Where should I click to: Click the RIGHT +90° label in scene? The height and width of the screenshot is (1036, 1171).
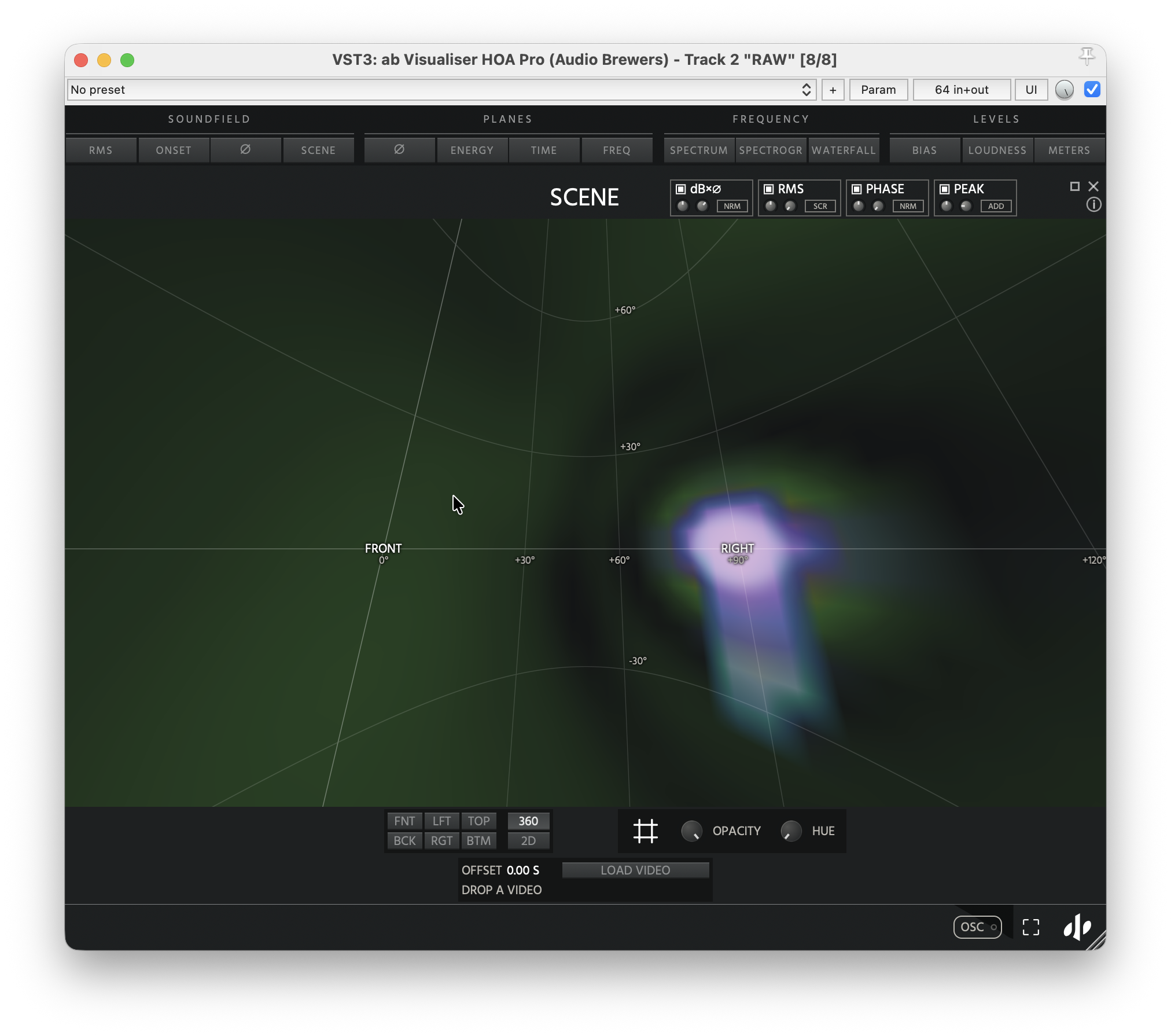738,553
